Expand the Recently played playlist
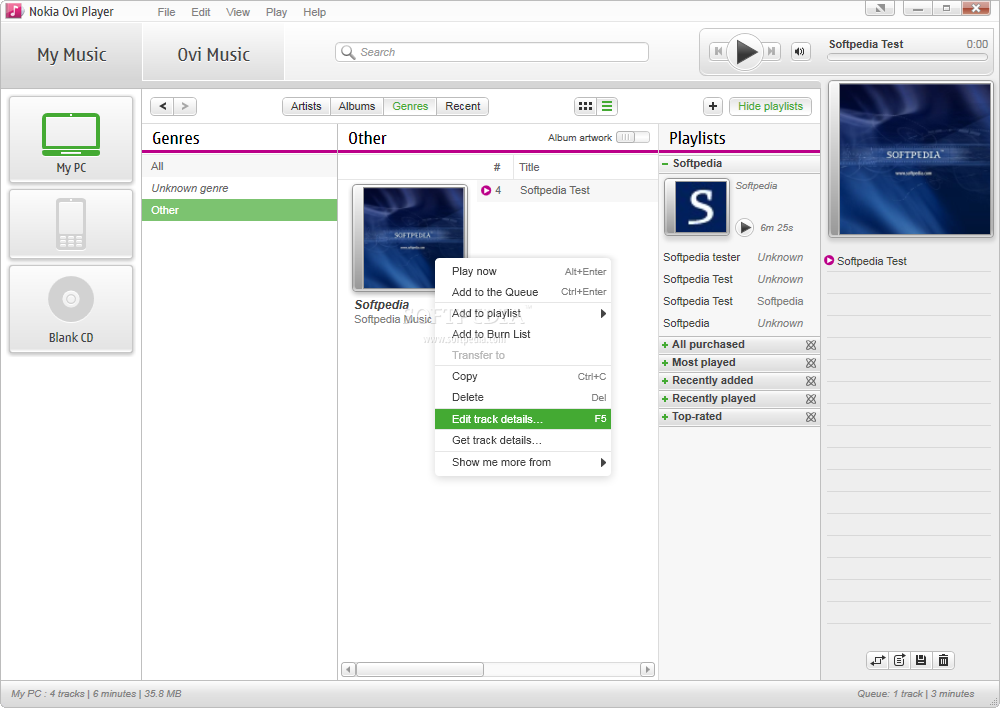1000x708 pixels. tap(665, 399)
